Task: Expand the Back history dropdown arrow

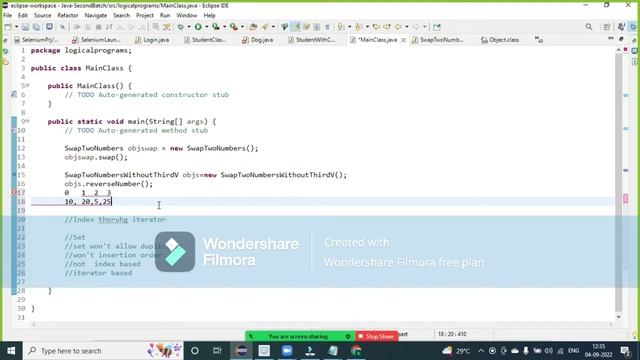Action: [407, 27]
